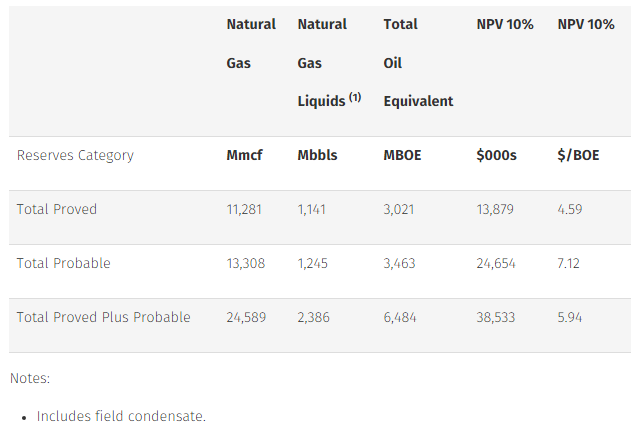Click the Mmcf unit header
Screen dimensions: 639x428
coord(245,155)
